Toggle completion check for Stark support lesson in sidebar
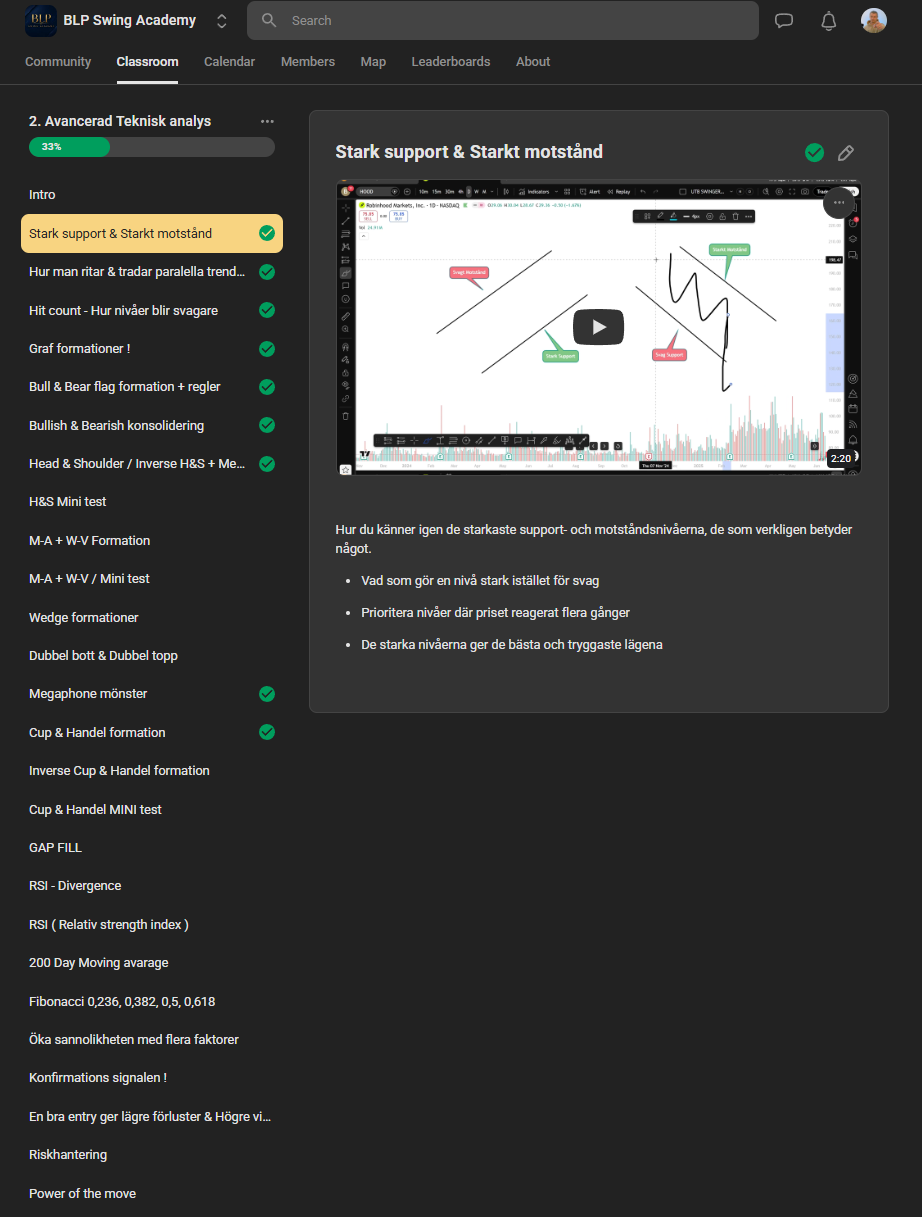922x1217 pixels. (267, 233)
